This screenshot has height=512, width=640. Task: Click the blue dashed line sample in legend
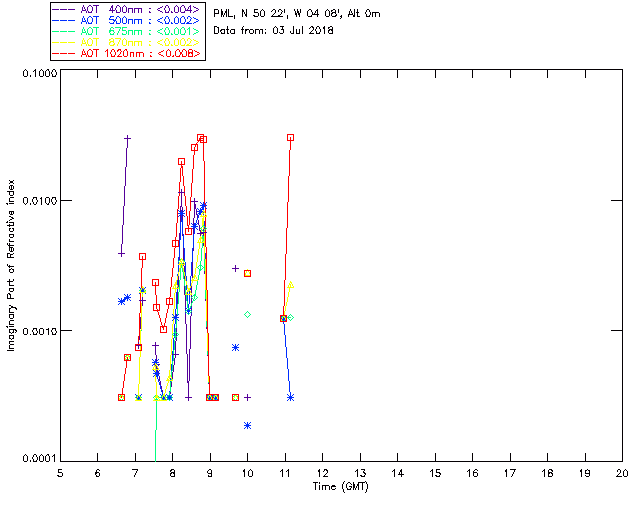point(64,20)
